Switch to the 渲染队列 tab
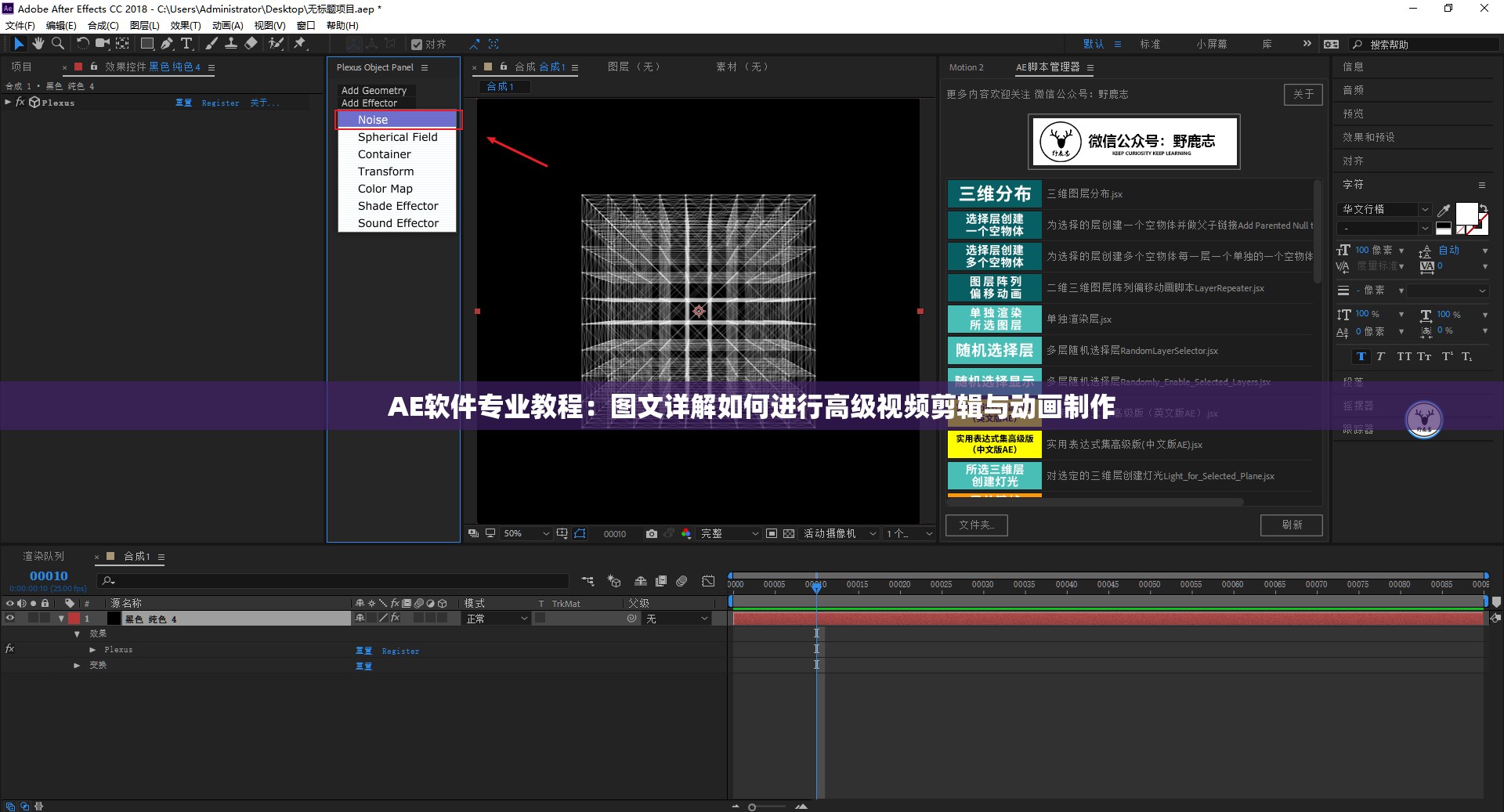 click(x=43, y=556)
